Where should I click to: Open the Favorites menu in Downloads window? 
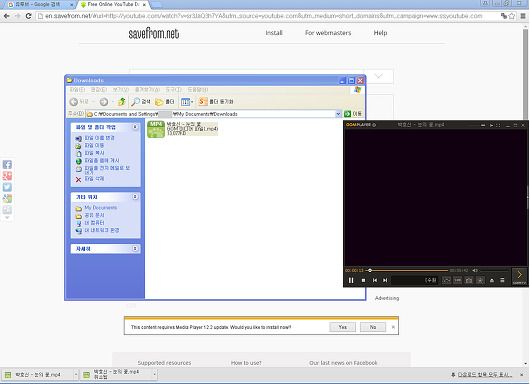click(x=147, y=90)
